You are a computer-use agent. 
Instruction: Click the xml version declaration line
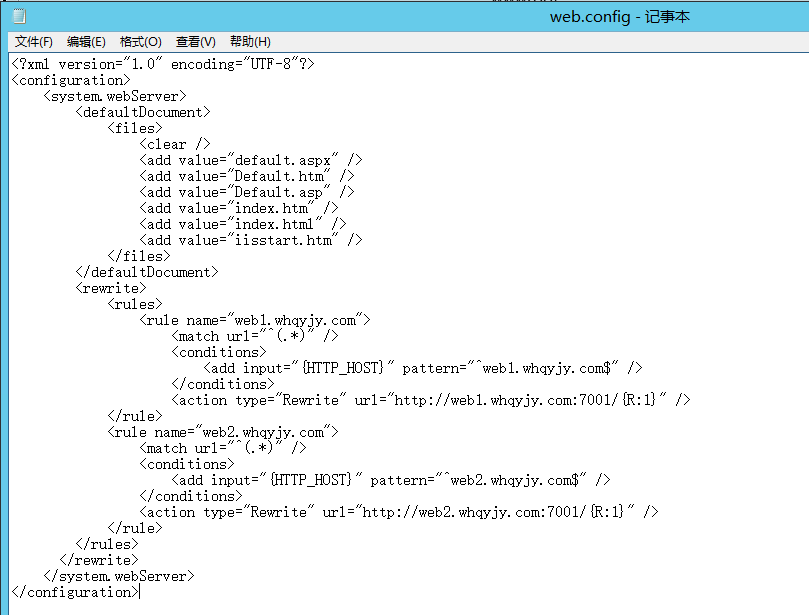click(x=163, y=64)
